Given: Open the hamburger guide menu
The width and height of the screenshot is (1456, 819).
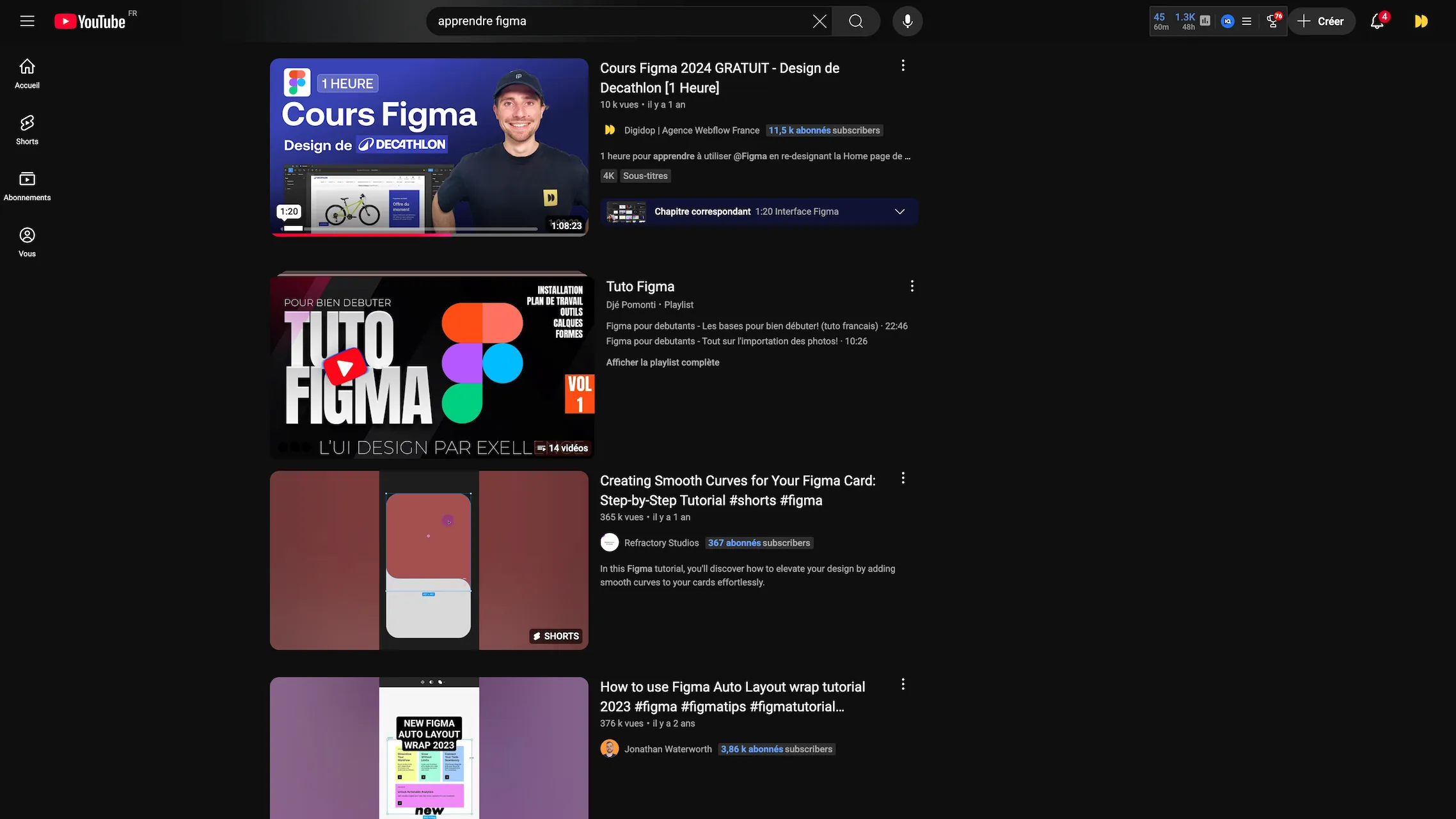Looking at the screenshot, I should [27, 21].
